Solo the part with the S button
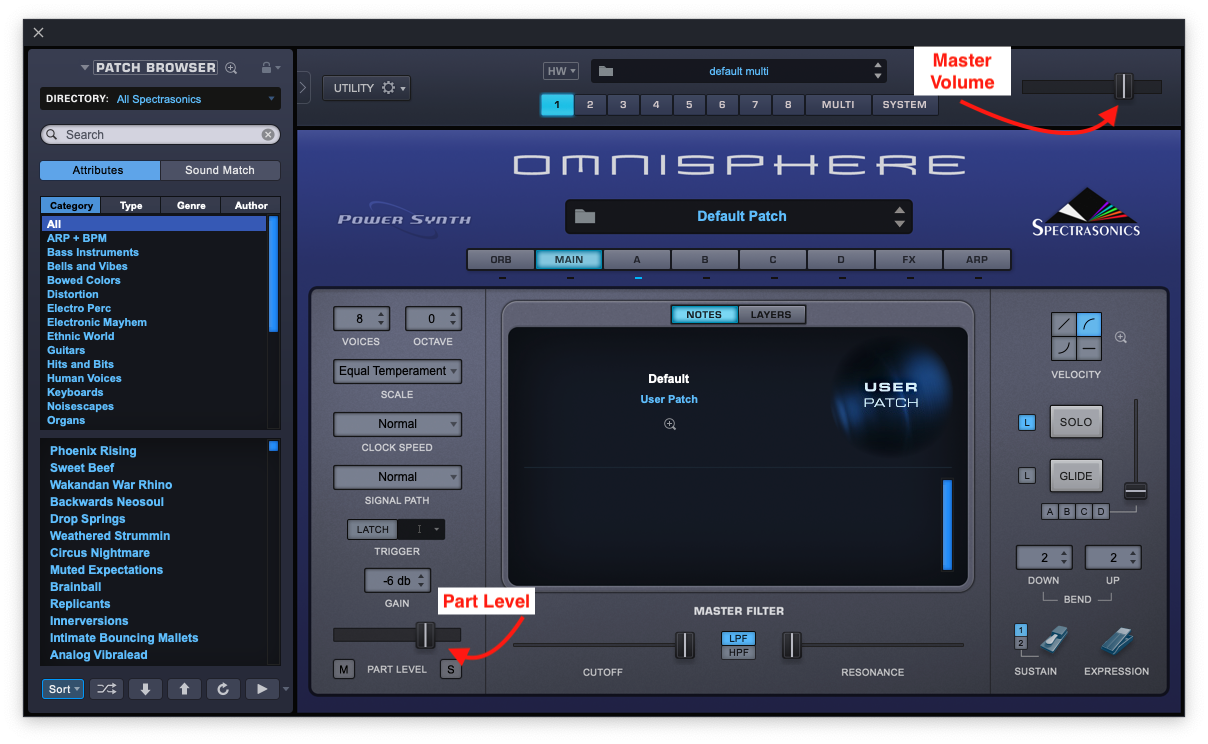 [451, 669]
